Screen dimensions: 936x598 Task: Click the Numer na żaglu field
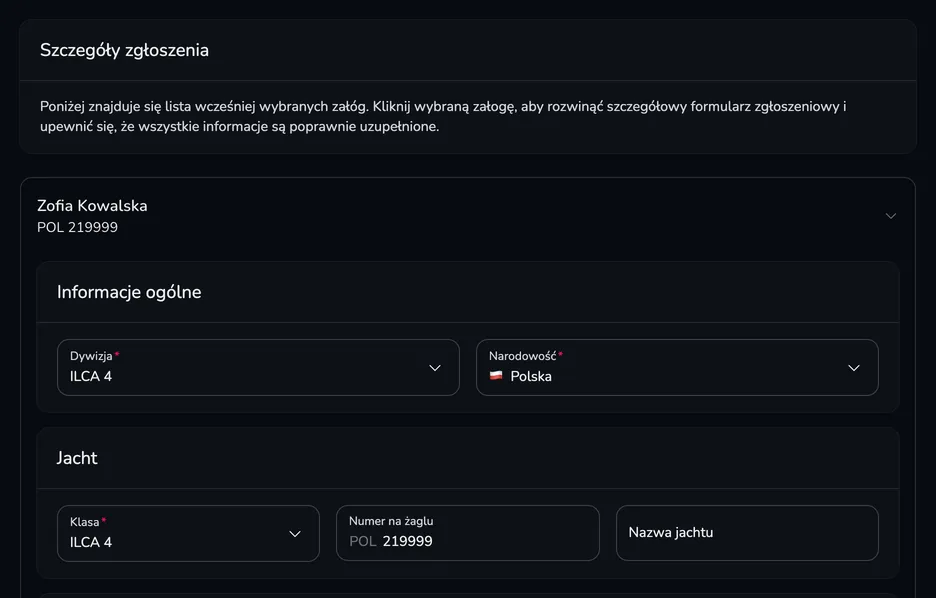pos(467,534)
